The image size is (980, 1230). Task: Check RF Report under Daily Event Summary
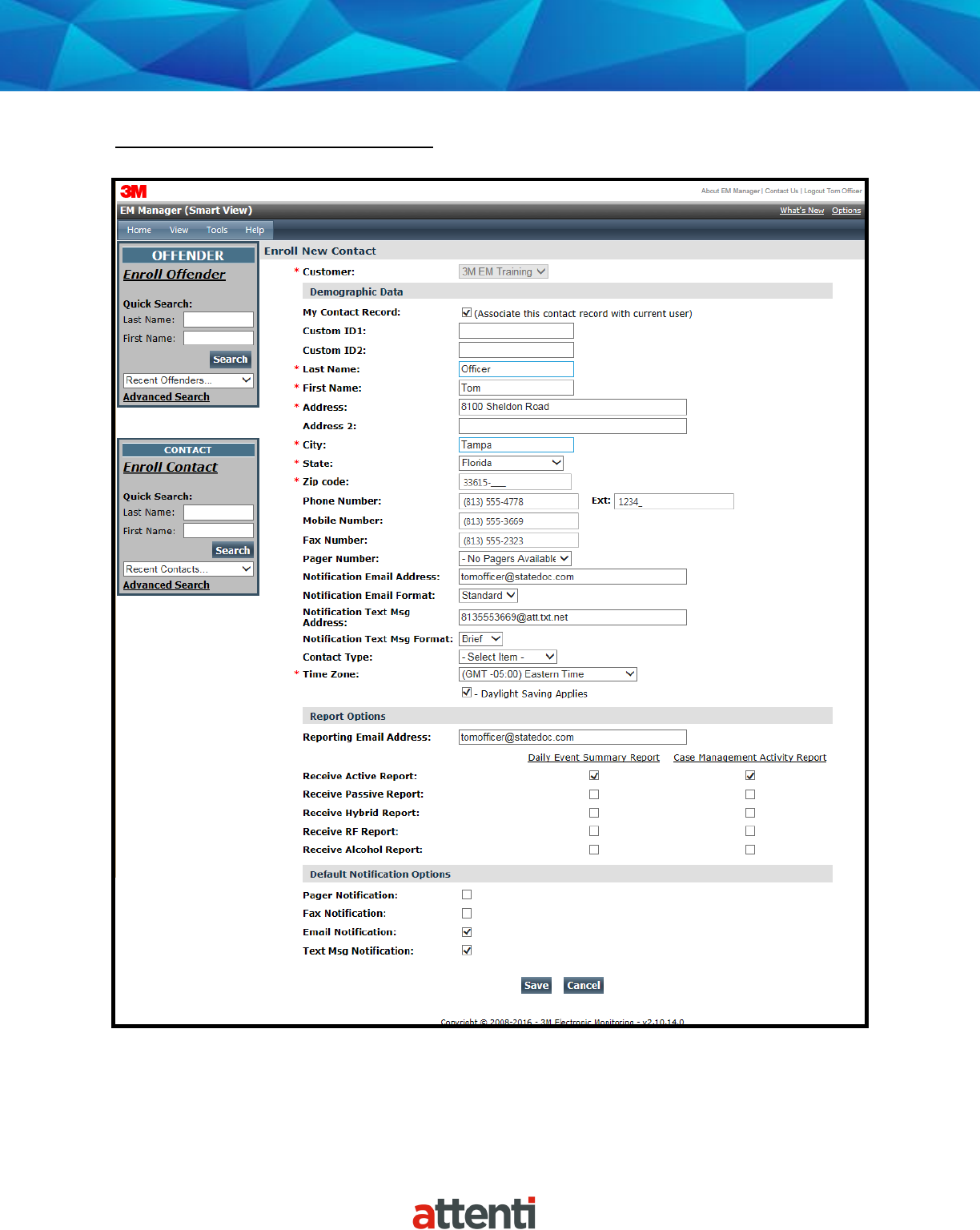point(594,831)
